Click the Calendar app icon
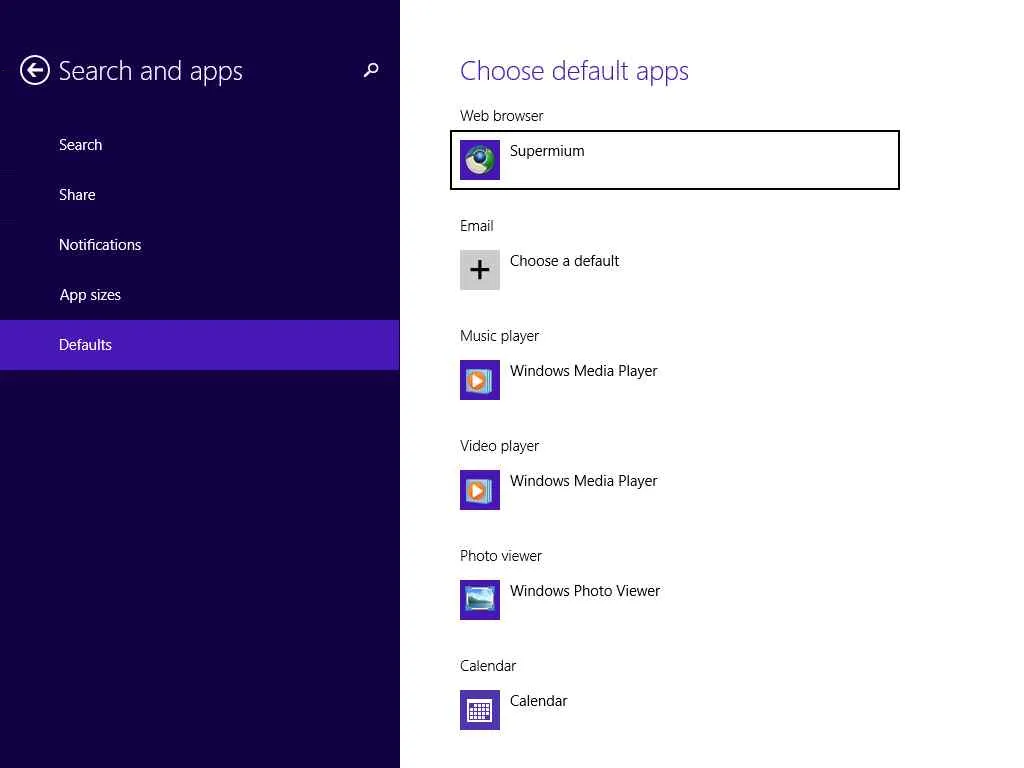The width and height of the screenshot is (1024, 768). (480, 710)
